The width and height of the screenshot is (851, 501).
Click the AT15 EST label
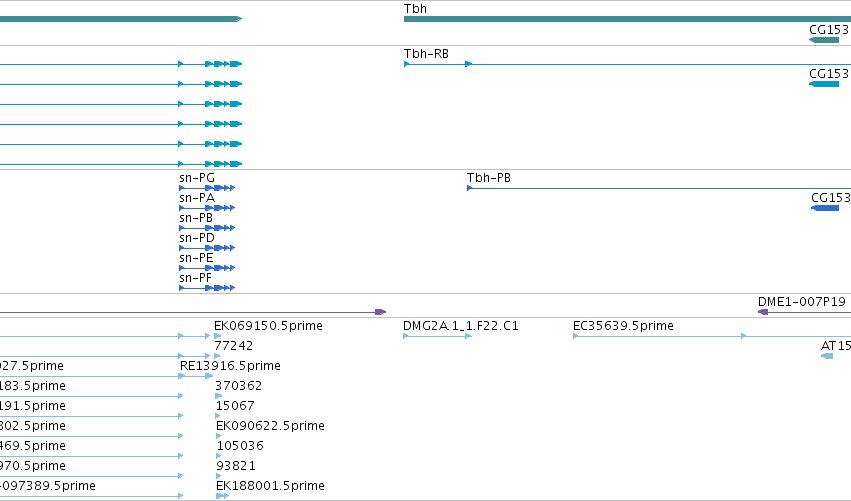click(x=835, y=346)
